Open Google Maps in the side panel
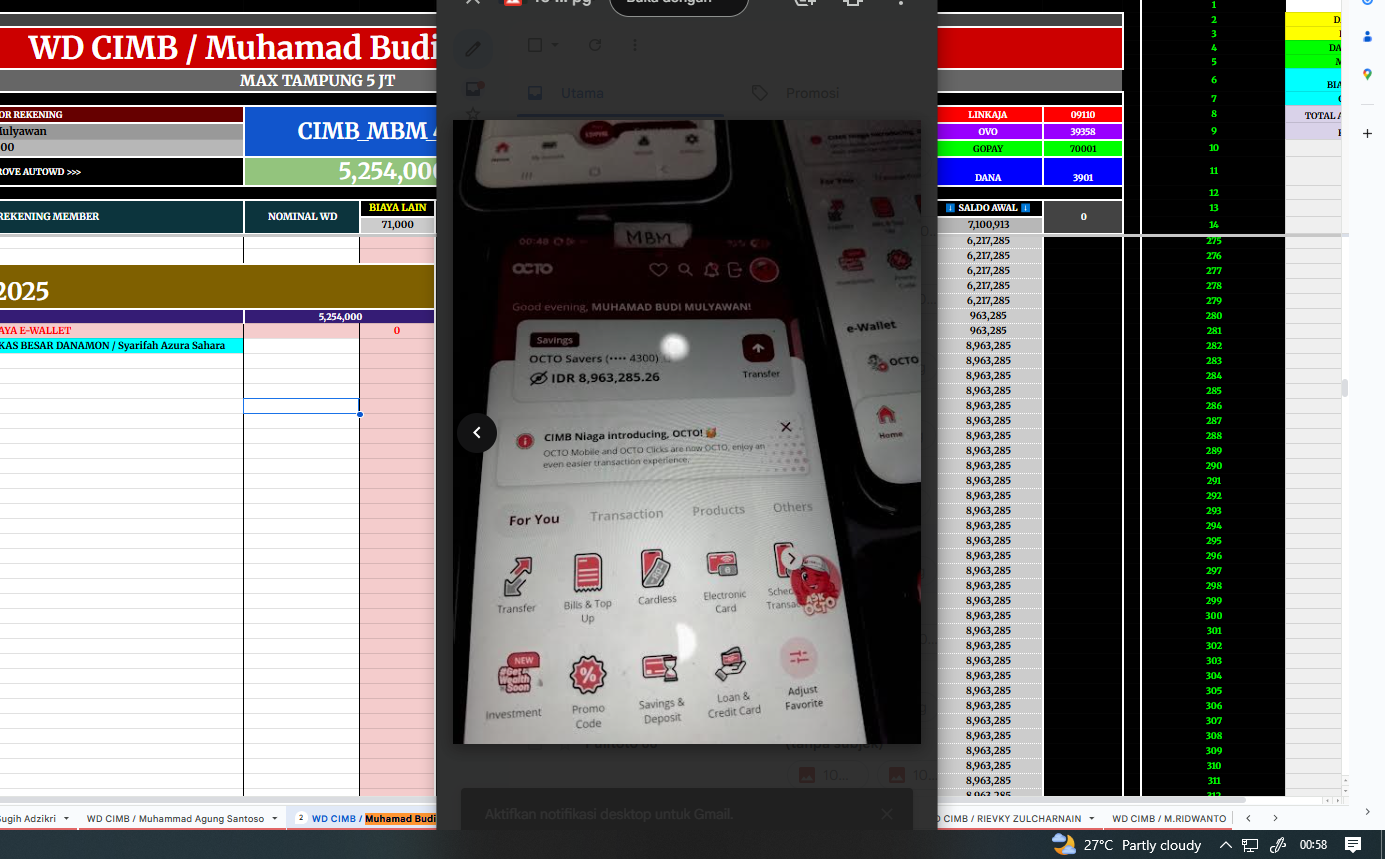The height and width of the screenshot is (859, 1385). pyautogui.click(x=1367, y=74)
